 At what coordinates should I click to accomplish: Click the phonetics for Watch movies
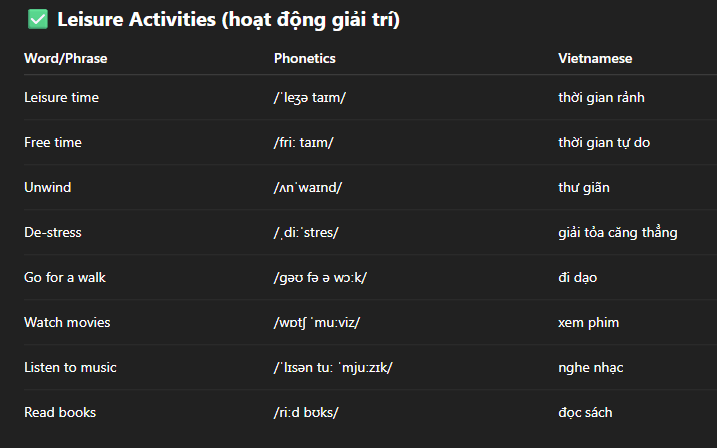[x=317, y=322]
